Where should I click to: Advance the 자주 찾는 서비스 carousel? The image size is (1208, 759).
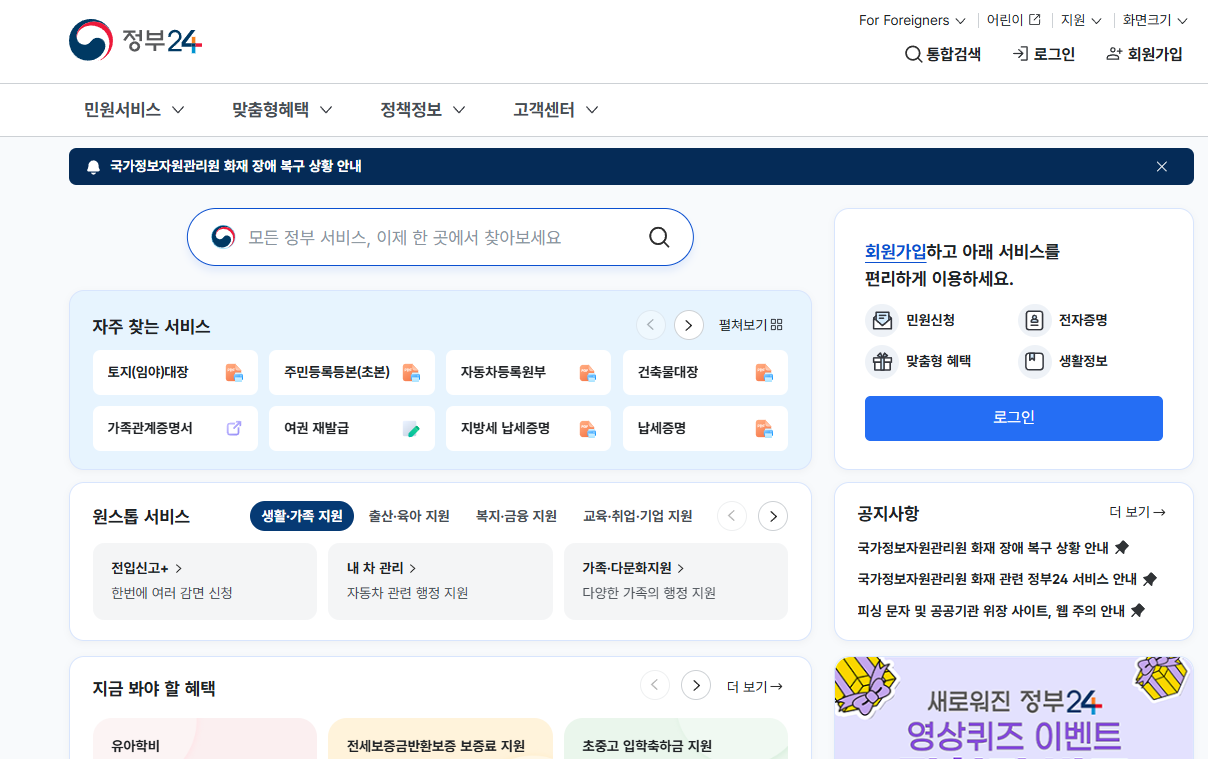[688, 324]
